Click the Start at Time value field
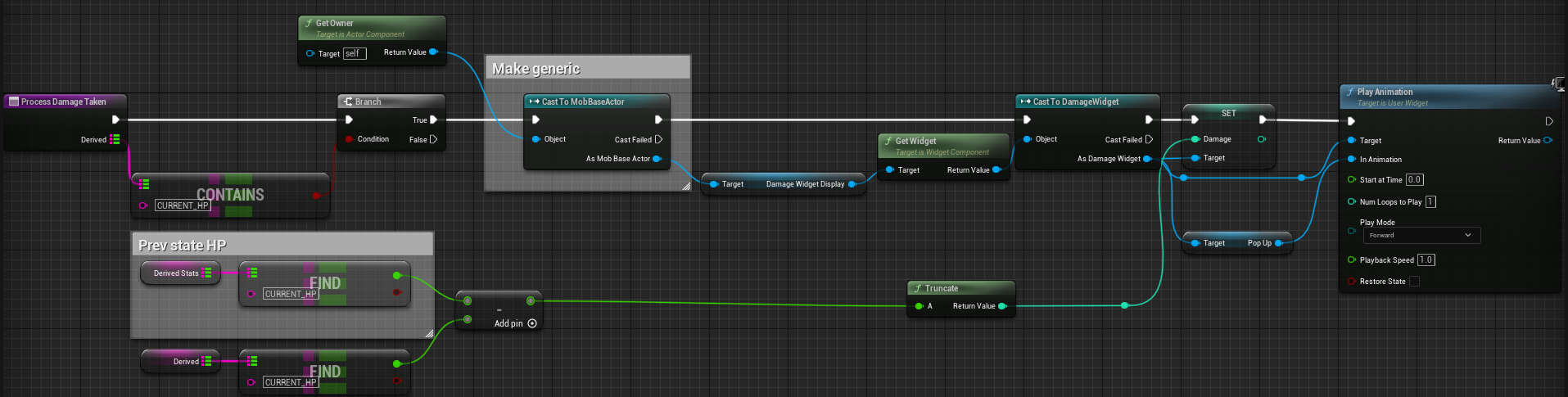The height and width of the screenshot is (397, 1568). (x=1414, y=180)
